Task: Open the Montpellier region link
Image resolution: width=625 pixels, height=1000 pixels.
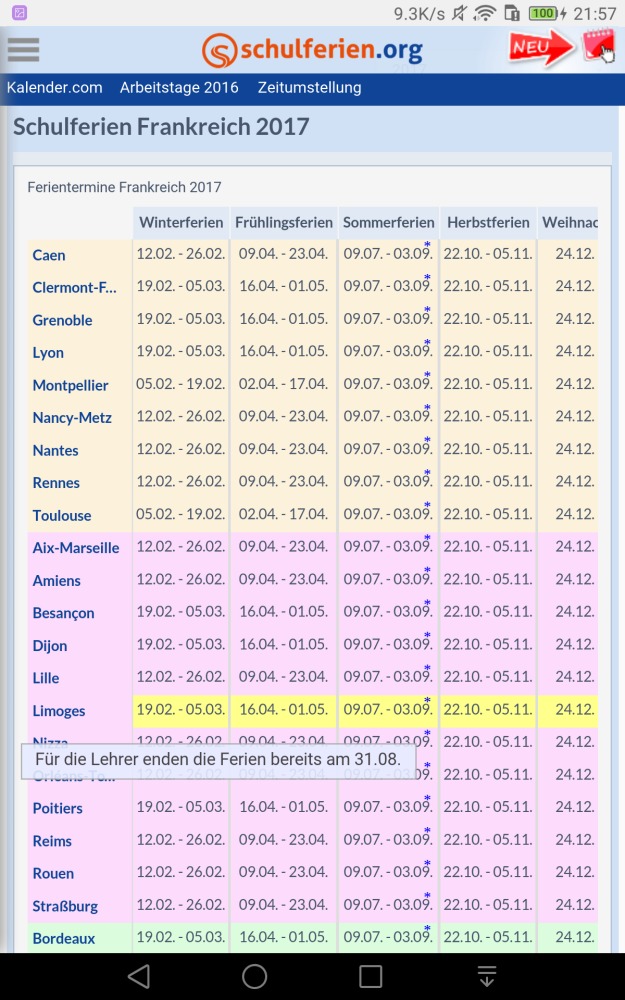Action: point(70,385)
